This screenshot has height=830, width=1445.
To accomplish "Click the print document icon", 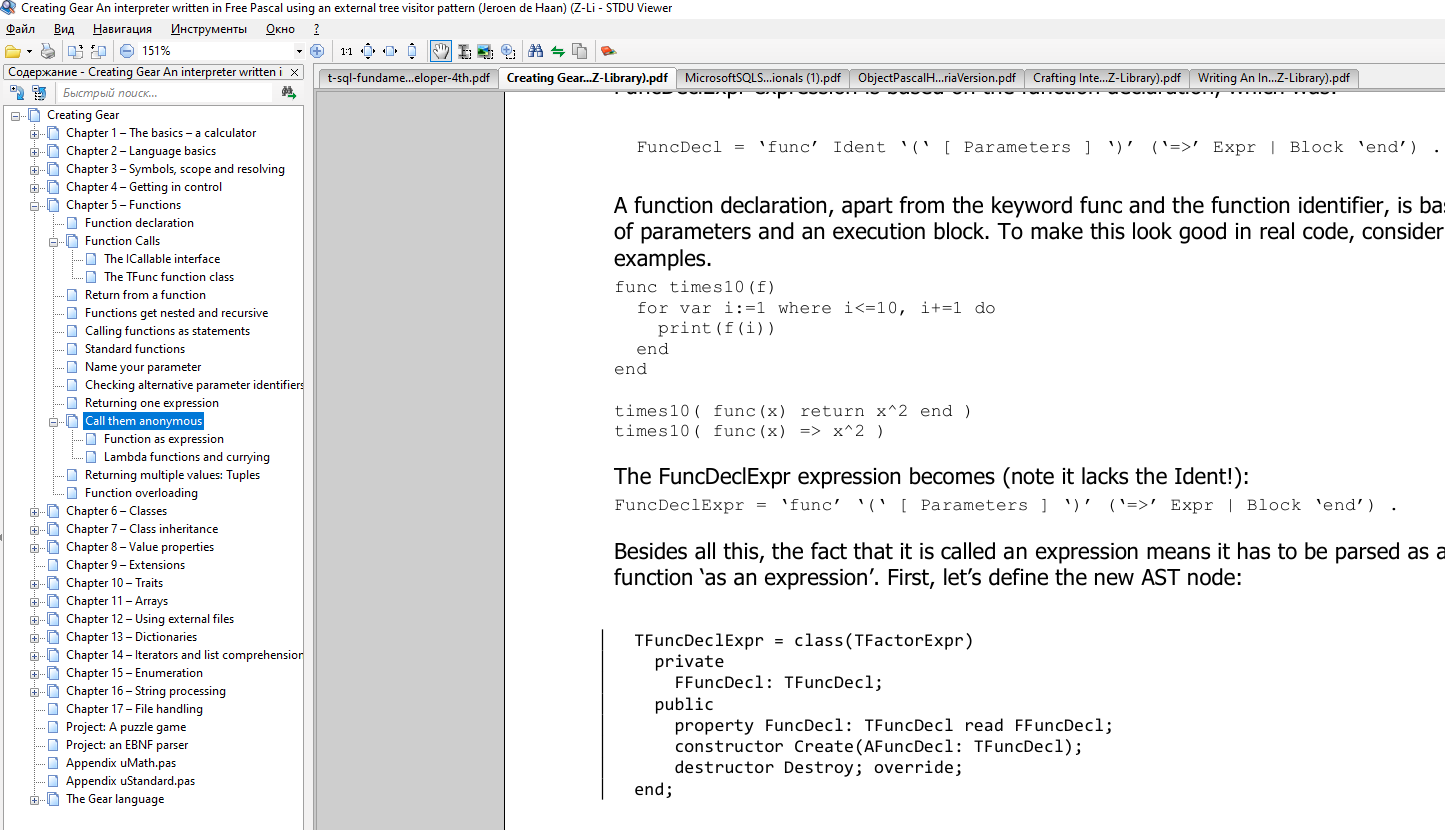I will pos(47,51).
